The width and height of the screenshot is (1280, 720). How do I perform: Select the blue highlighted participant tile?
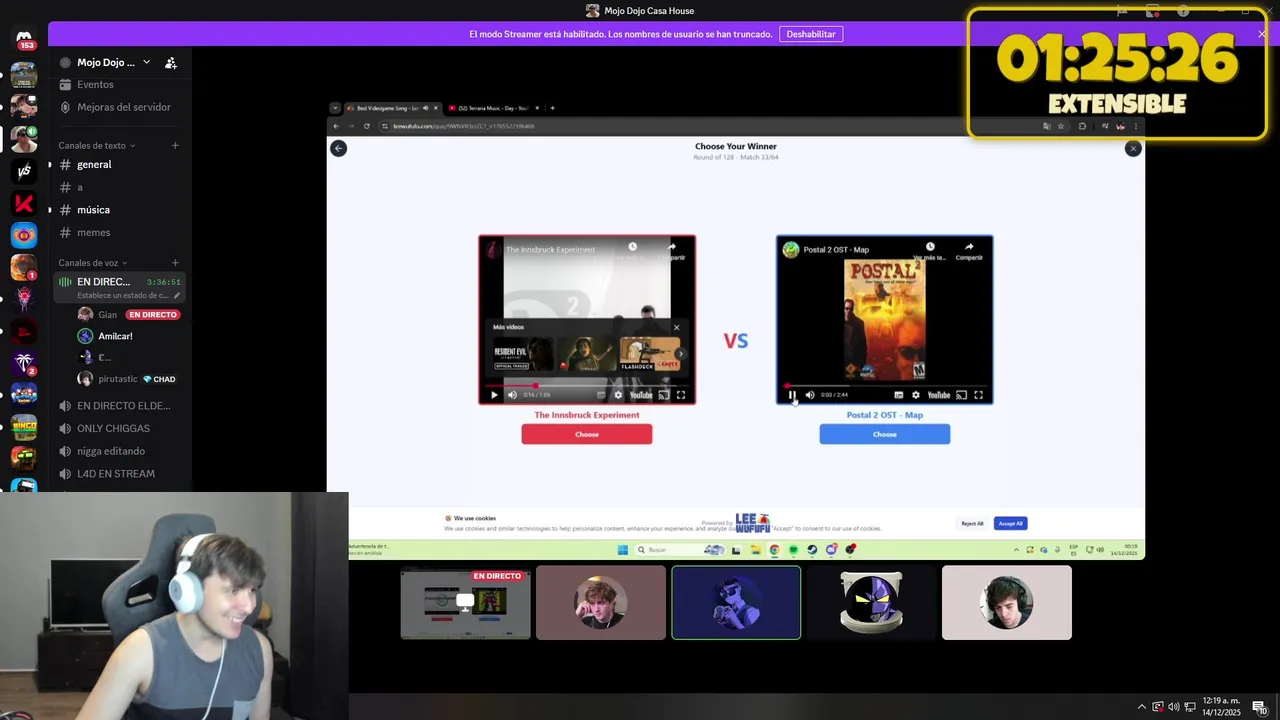(x=736, y=602)
